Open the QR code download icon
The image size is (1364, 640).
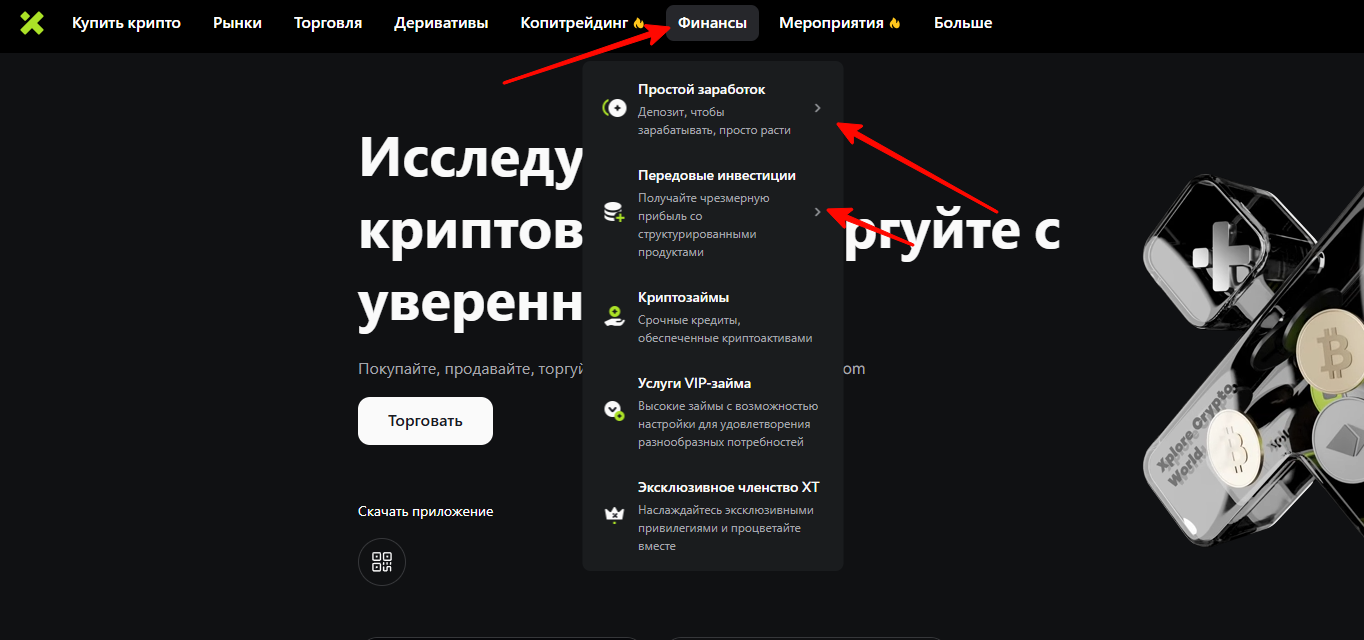click(x=382, y=562)
